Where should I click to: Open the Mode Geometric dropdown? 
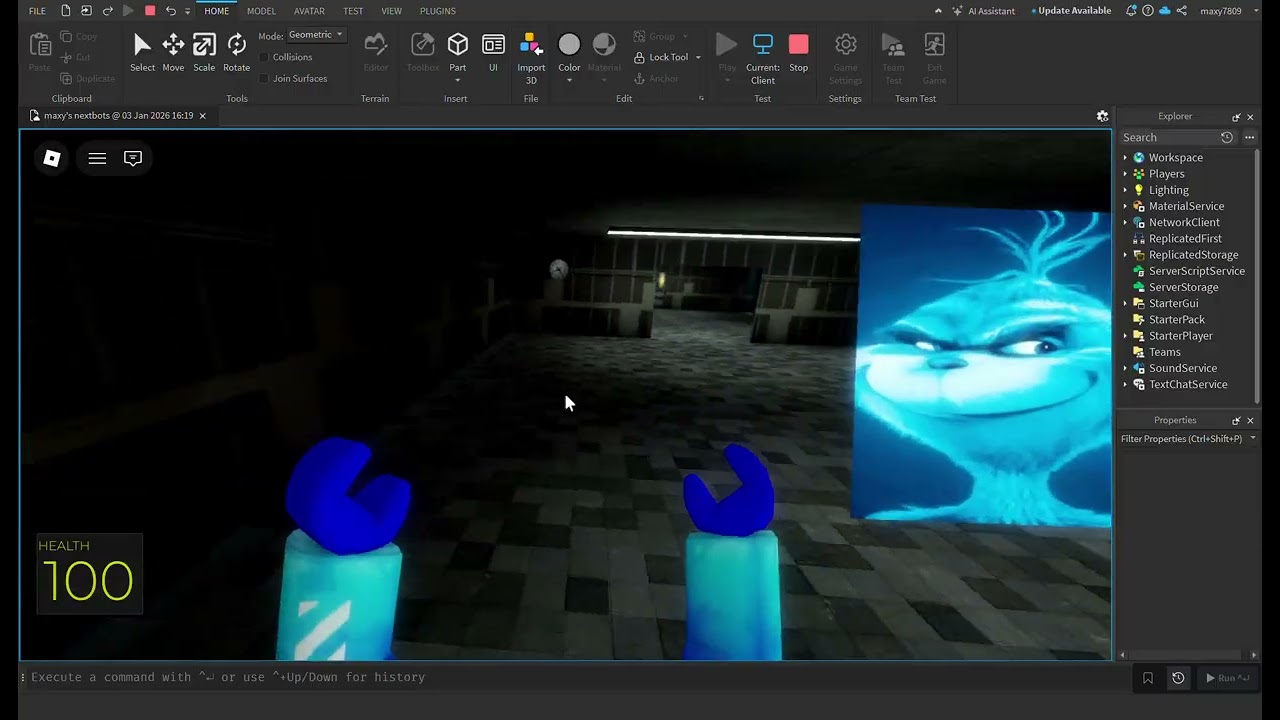[315, 35]
